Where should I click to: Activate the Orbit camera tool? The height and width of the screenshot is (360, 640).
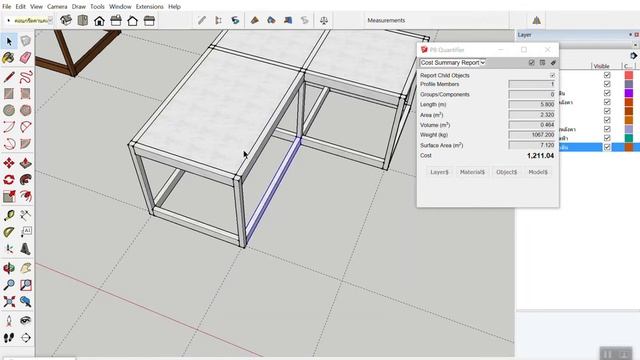[9, 268]
